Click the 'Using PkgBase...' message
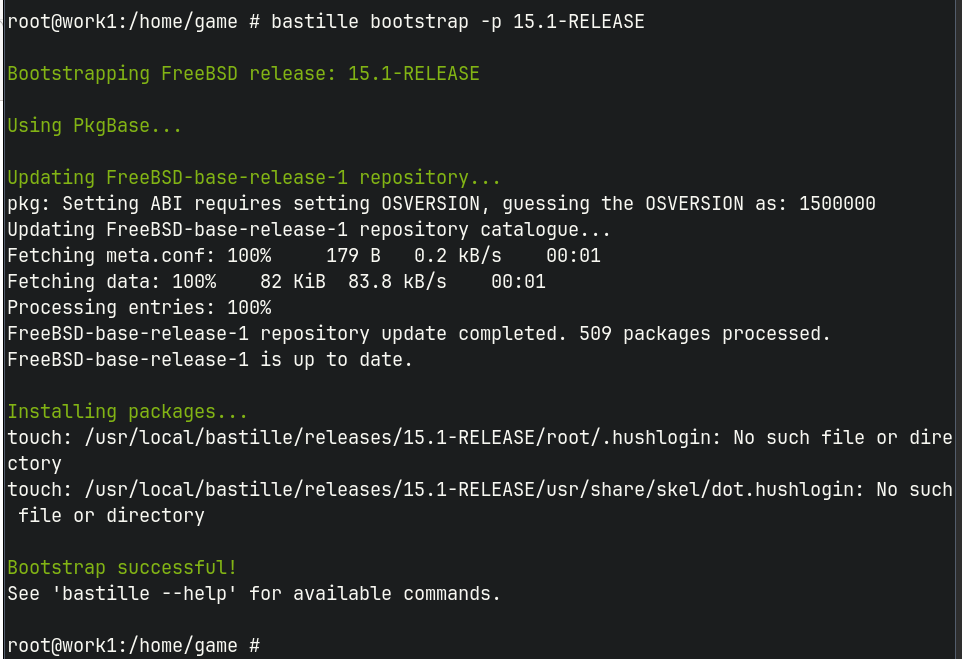The image size is (962, 659). click(x=94, y=126)
